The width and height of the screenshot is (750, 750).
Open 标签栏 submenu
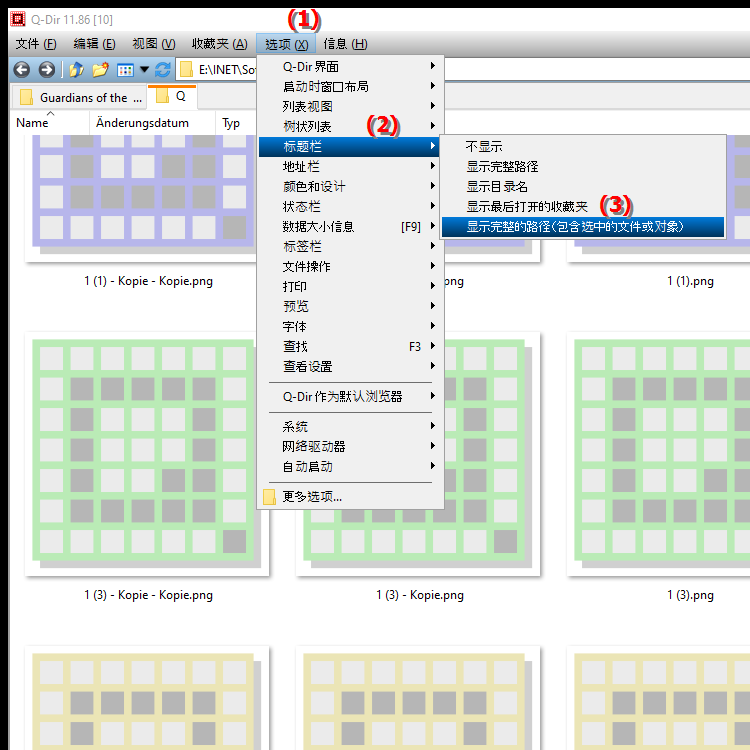click(x=351, y=246)
